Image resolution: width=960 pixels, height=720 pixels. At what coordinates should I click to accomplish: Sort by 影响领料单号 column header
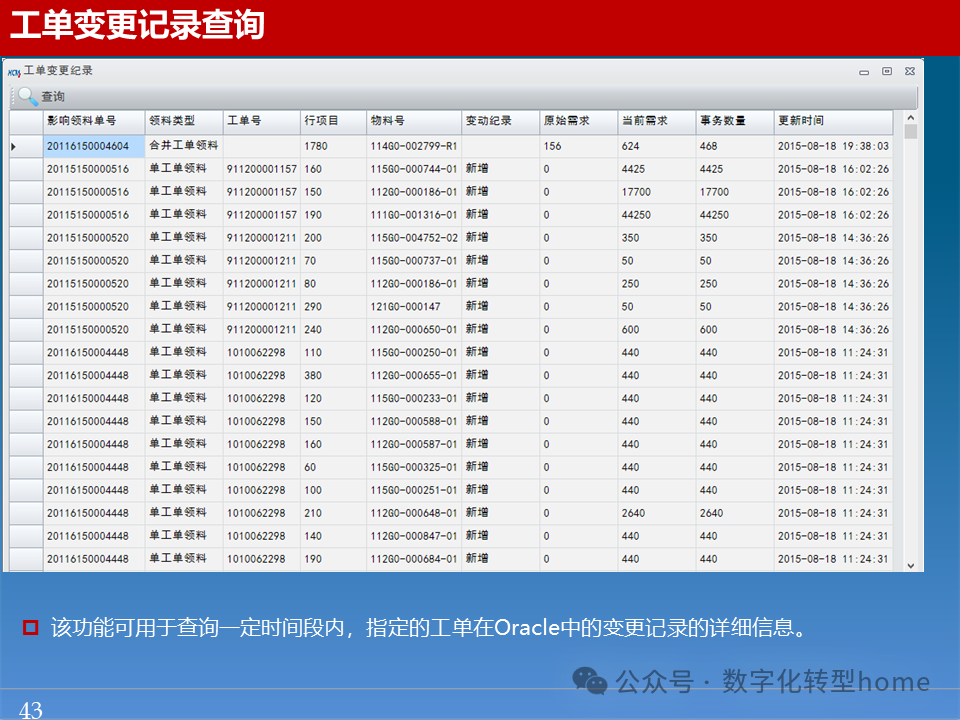(94, 121)
